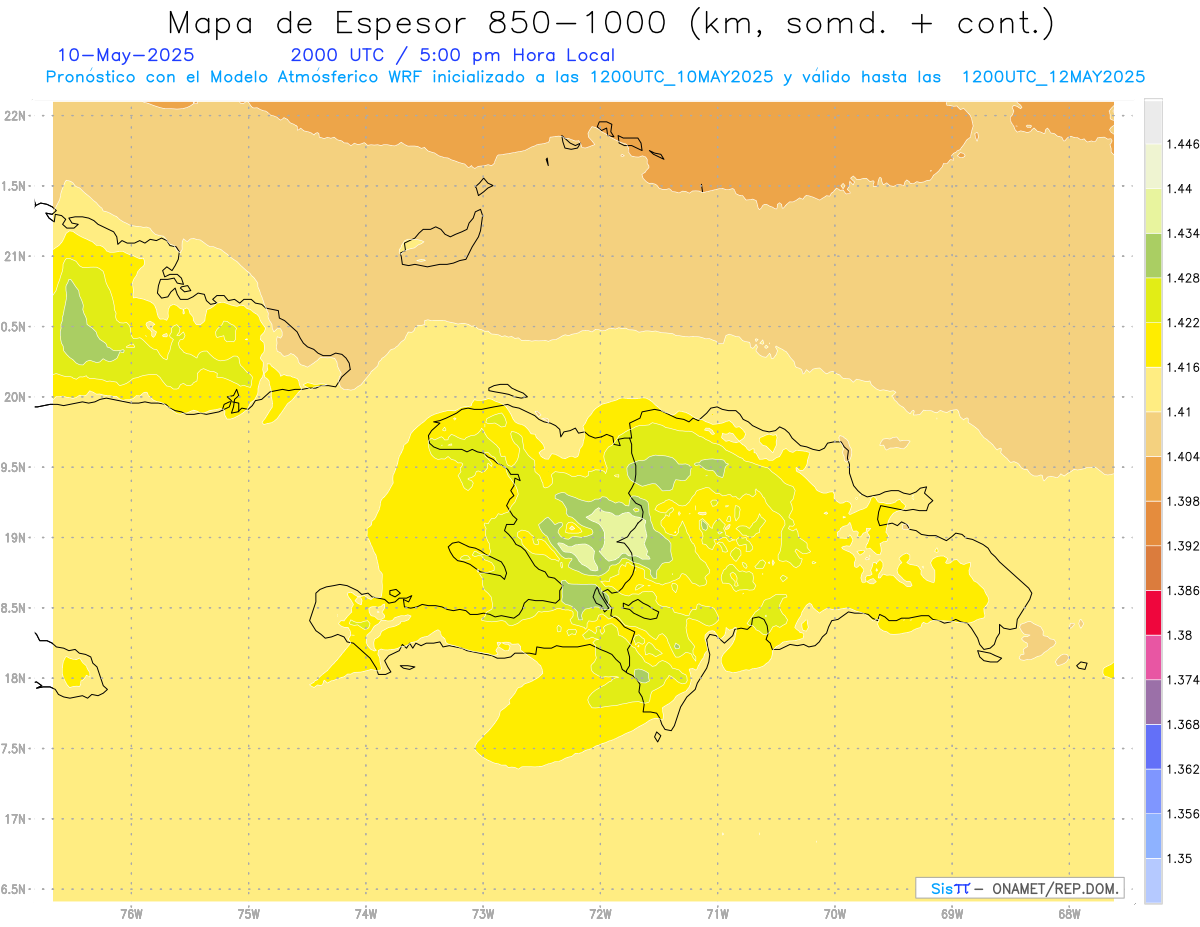Click the legend value '1.38'
Screen dimensions: 1200x927
pos(1179,635)
